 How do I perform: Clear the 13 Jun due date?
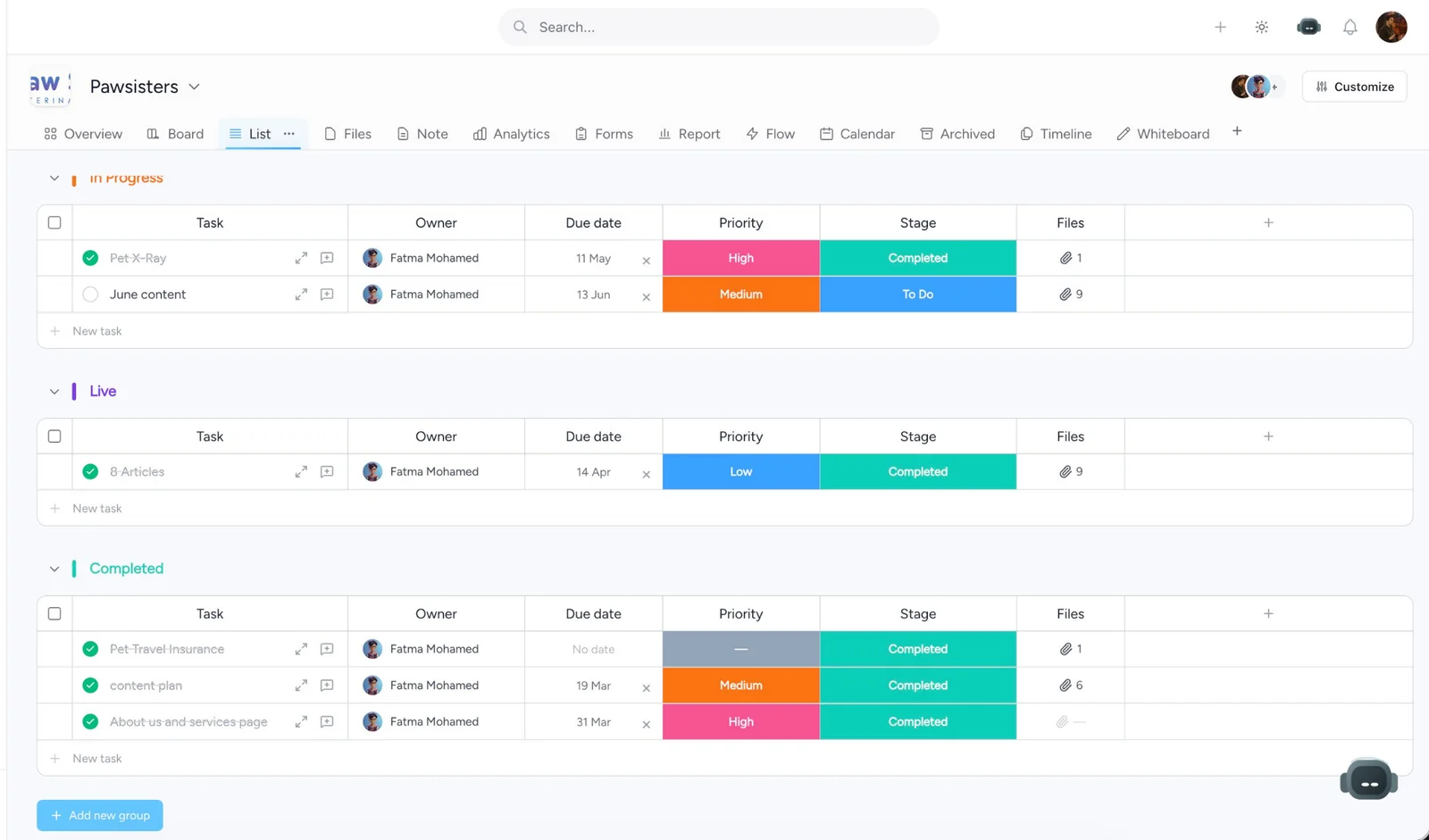[x=646, y=297]
